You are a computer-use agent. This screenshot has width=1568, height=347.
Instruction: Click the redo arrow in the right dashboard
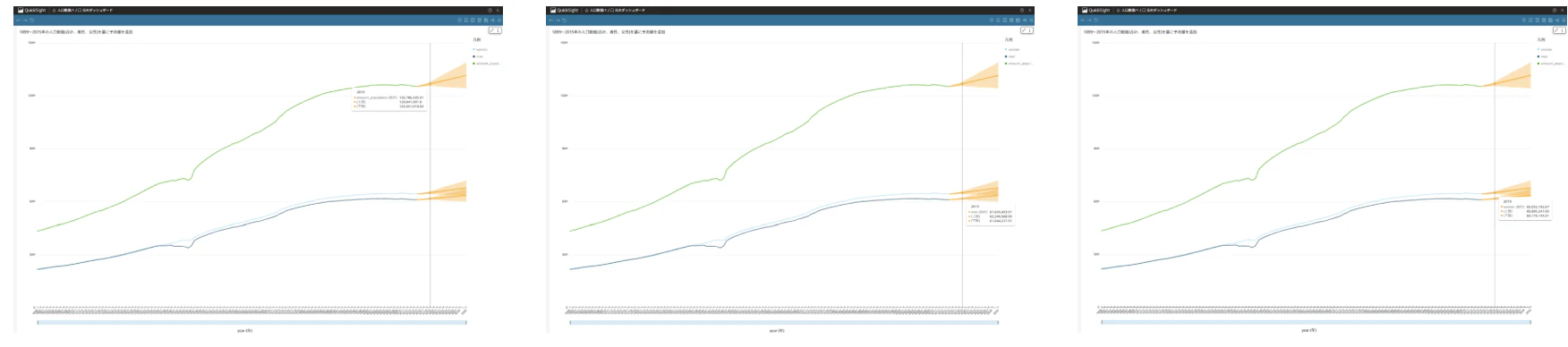tap(1090, 20)
